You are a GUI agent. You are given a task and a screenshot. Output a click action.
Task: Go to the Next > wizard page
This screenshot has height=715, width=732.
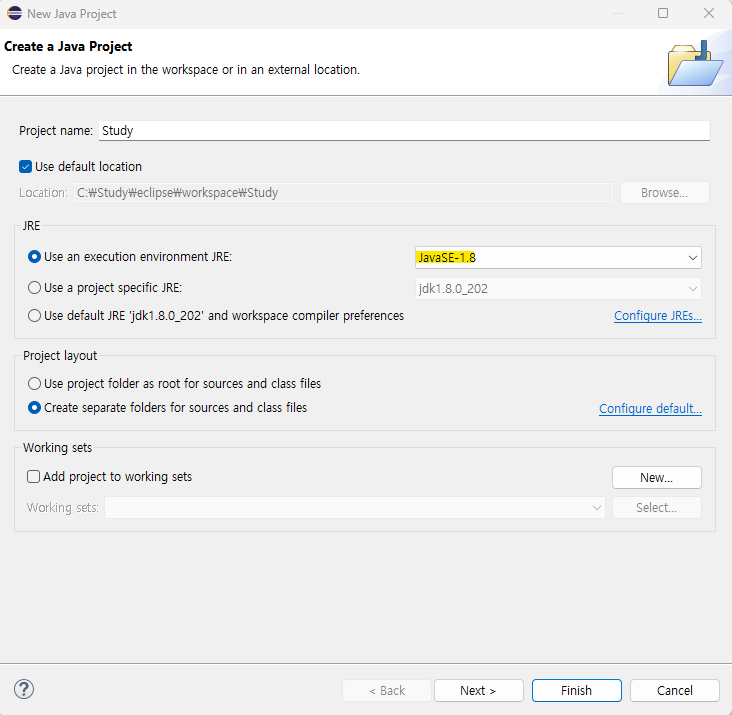[479, 690]
